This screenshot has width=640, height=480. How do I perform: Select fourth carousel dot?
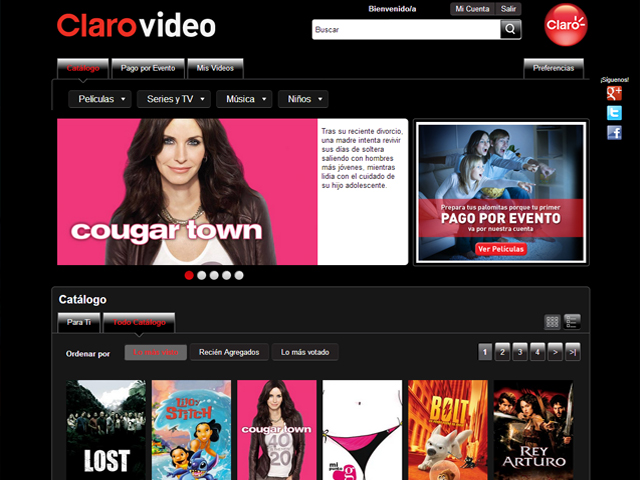pyautogui.click(x=227, y=276)
